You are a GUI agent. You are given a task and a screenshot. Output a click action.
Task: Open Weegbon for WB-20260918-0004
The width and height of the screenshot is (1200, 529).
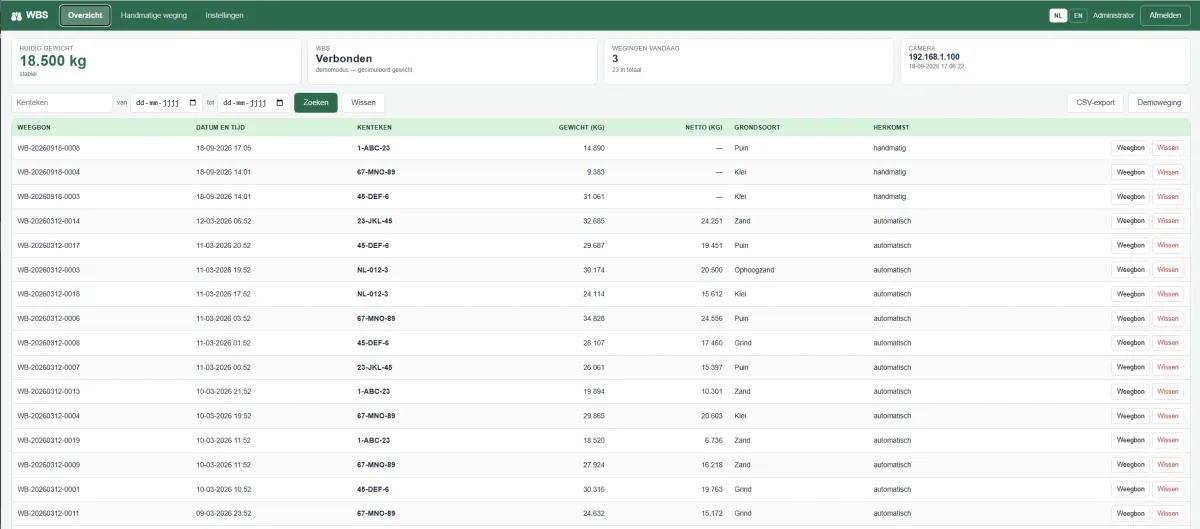click(x=1130, y=172)
